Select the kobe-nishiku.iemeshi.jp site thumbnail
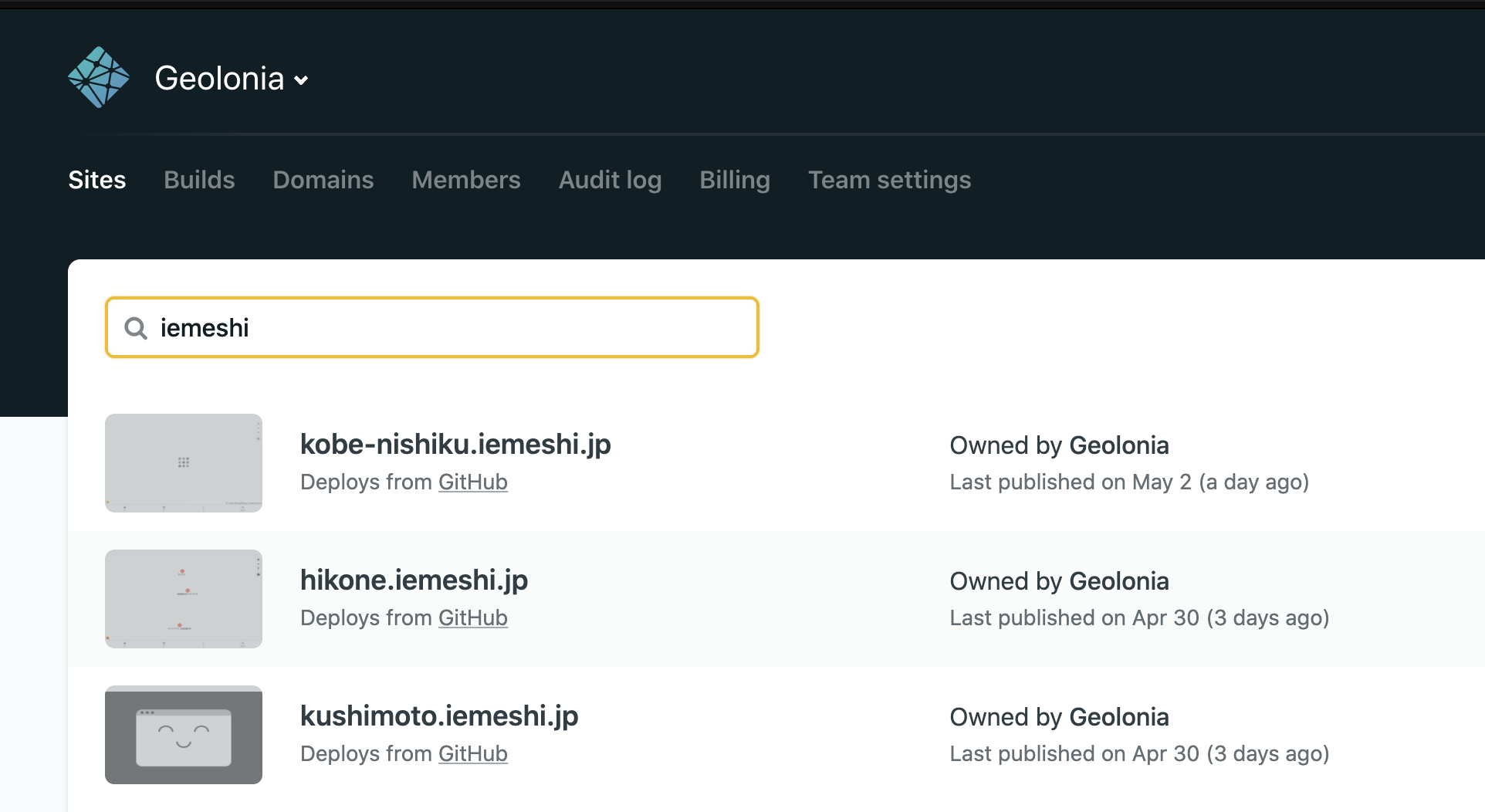 pos(183,463)
